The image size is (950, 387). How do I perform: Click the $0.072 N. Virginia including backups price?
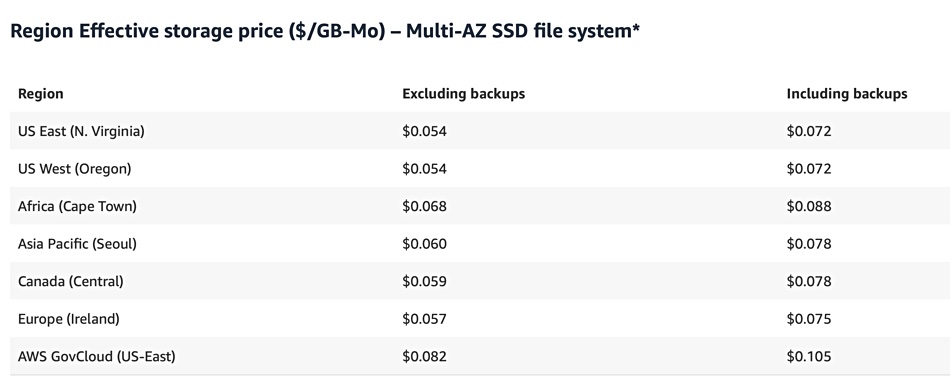click(809, 131)
